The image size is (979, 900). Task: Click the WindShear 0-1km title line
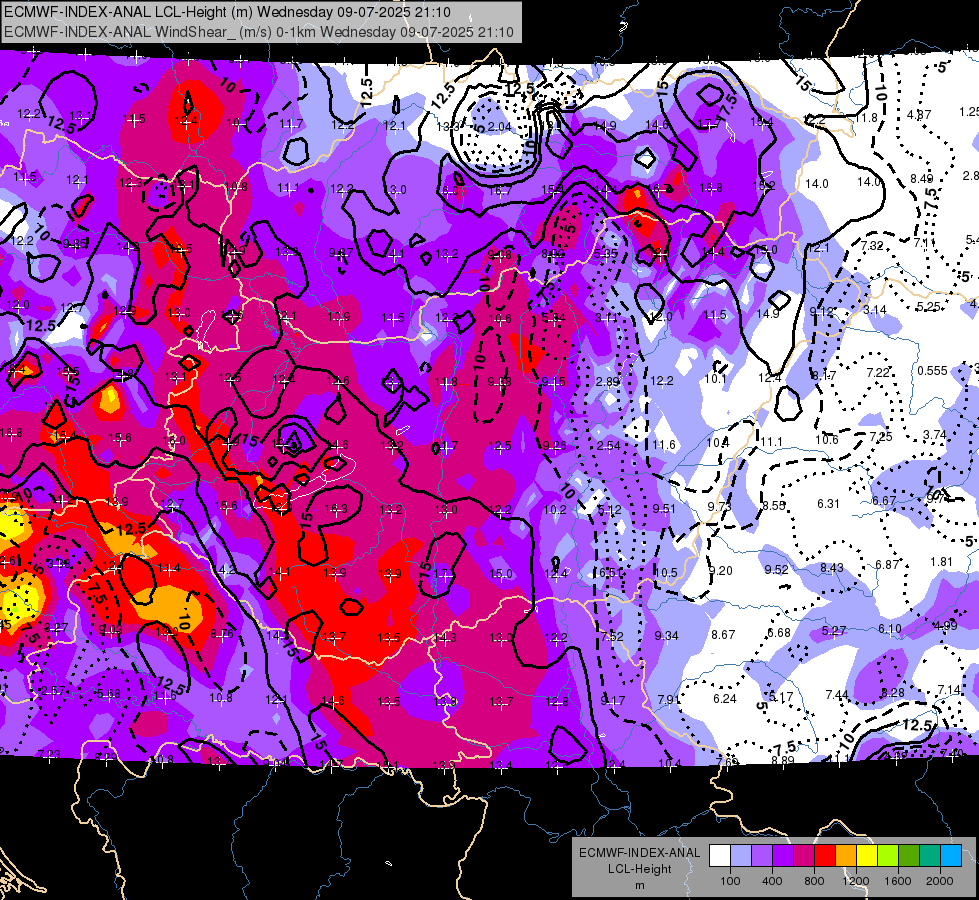point(258,32)
